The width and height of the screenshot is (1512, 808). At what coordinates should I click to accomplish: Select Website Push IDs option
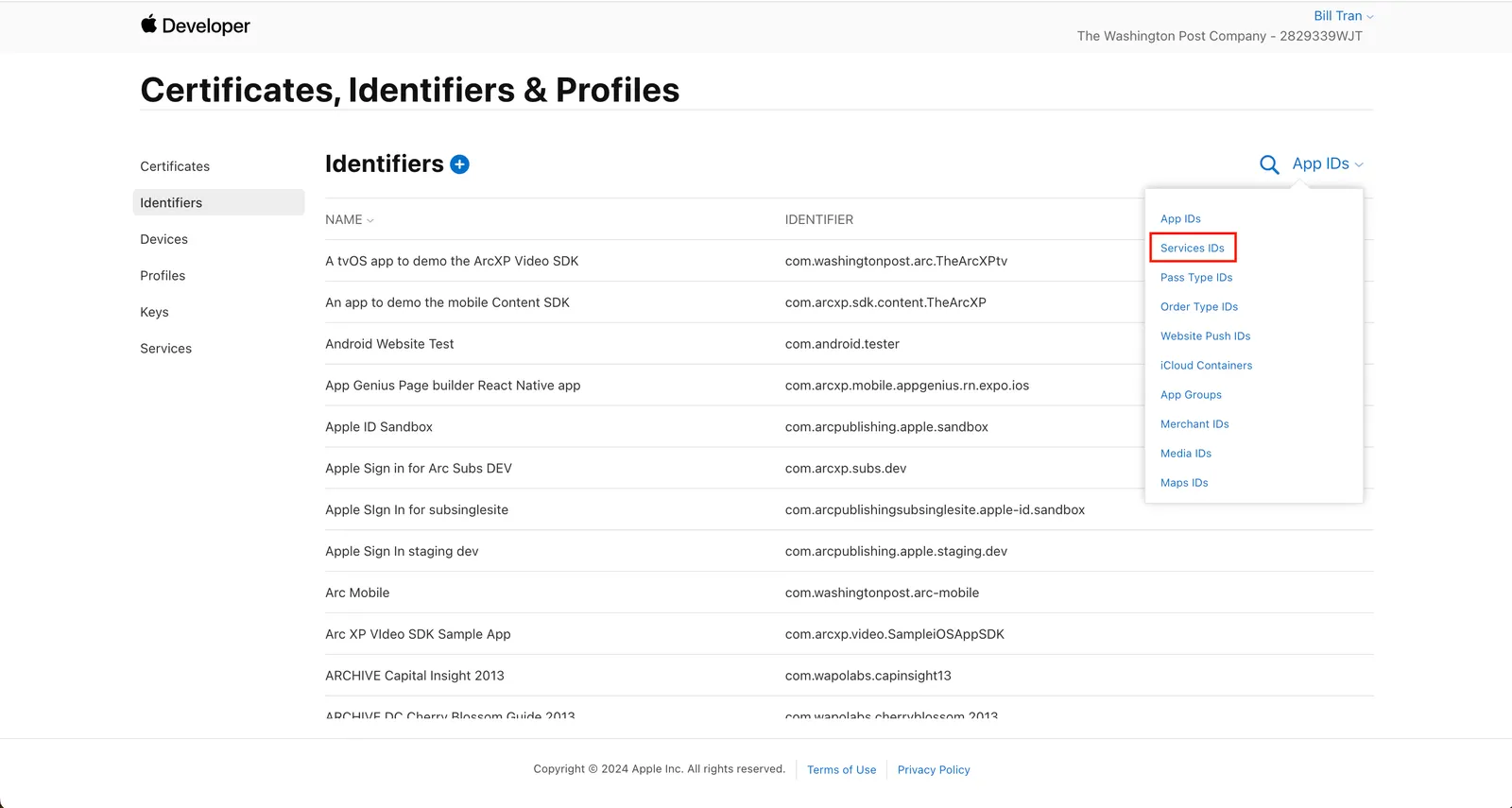(x=1205, y=335)
